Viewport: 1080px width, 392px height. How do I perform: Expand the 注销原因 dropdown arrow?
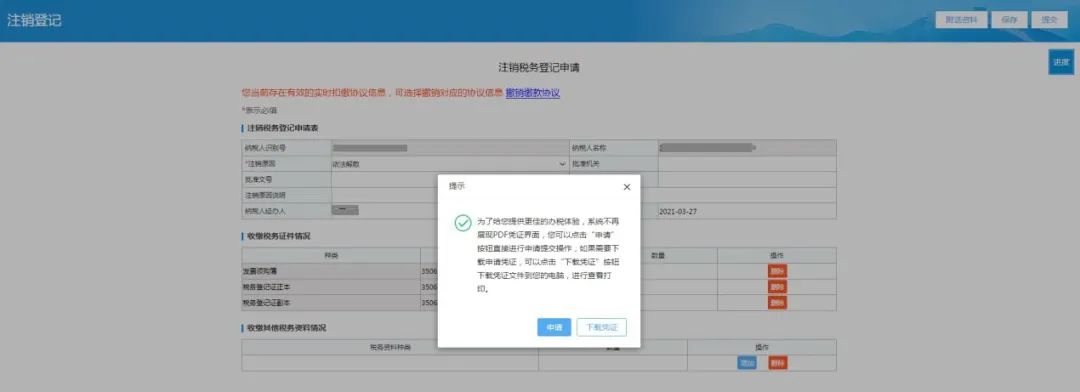563,164
